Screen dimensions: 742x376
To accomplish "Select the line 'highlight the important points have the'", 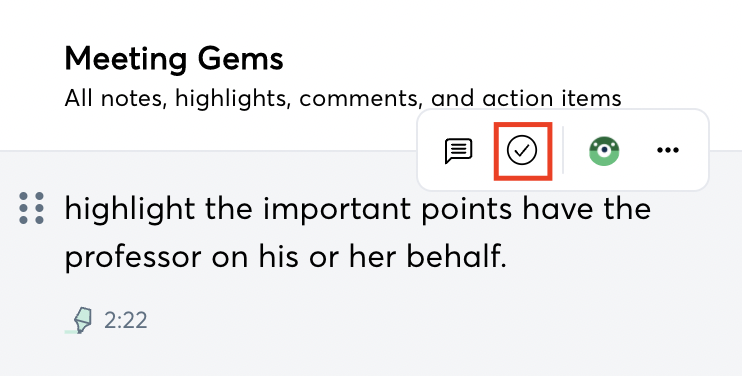I will click(x=358, y=209).
